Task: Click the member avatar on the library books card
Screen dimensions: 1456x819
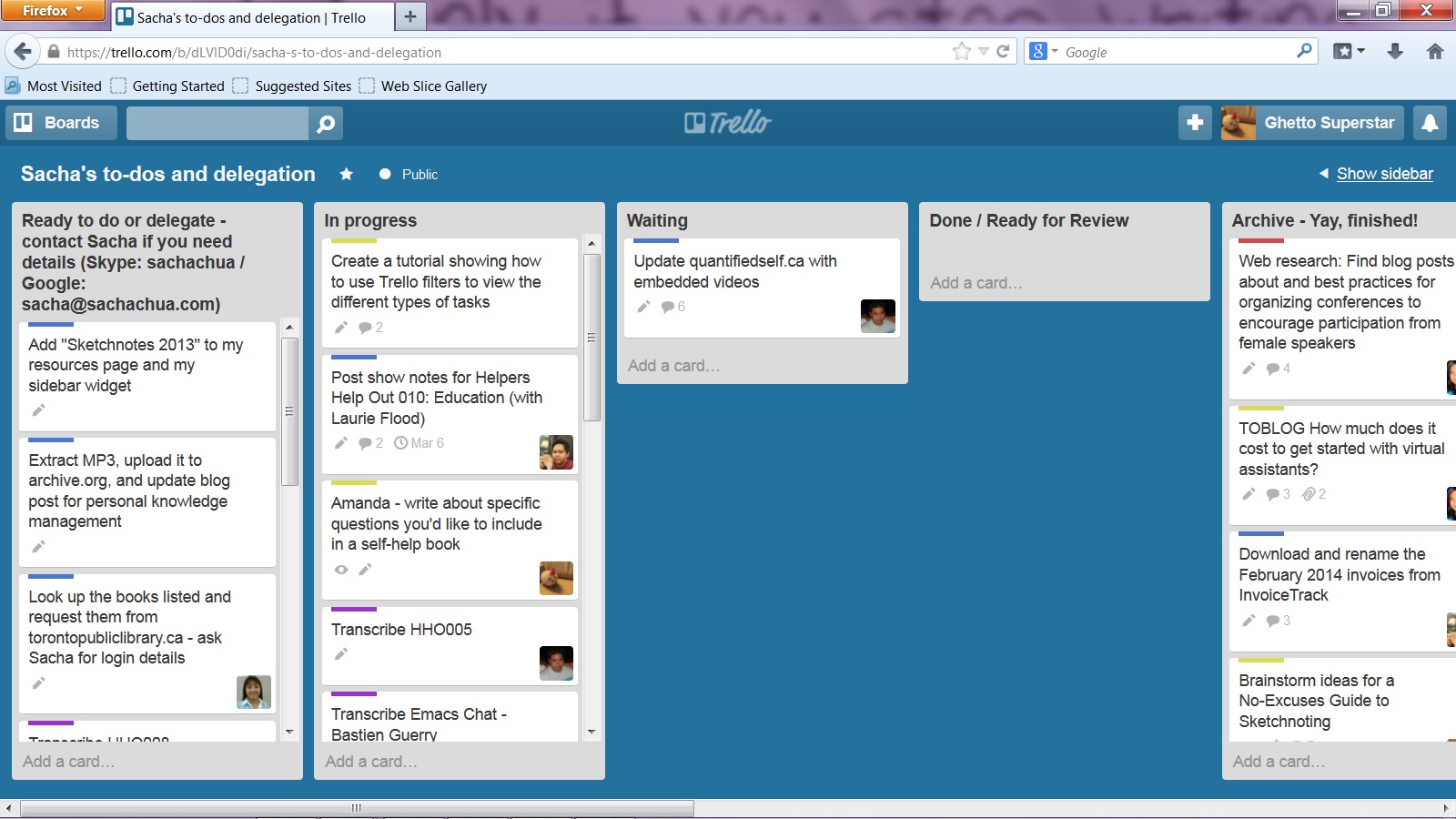Action: [254, 692]
